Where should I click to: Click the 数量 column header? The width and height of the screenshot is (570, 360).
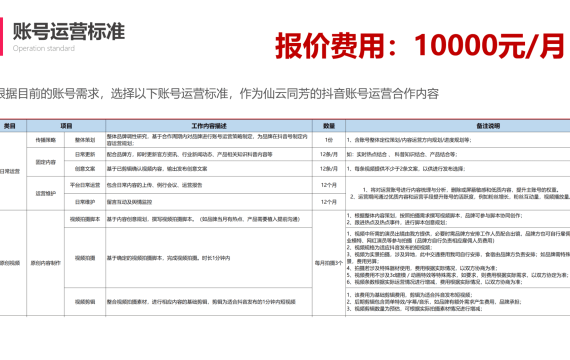(329, 126)
